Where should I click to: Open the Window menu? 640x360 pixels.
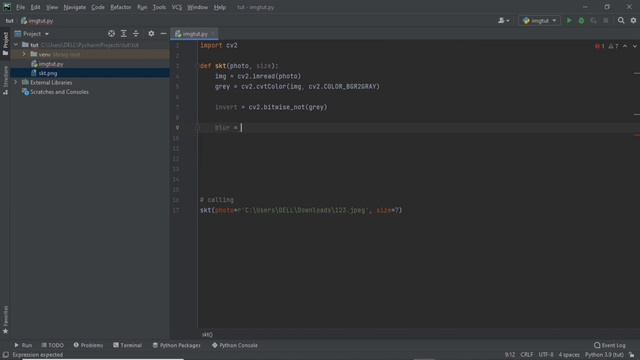click(198, 7)
